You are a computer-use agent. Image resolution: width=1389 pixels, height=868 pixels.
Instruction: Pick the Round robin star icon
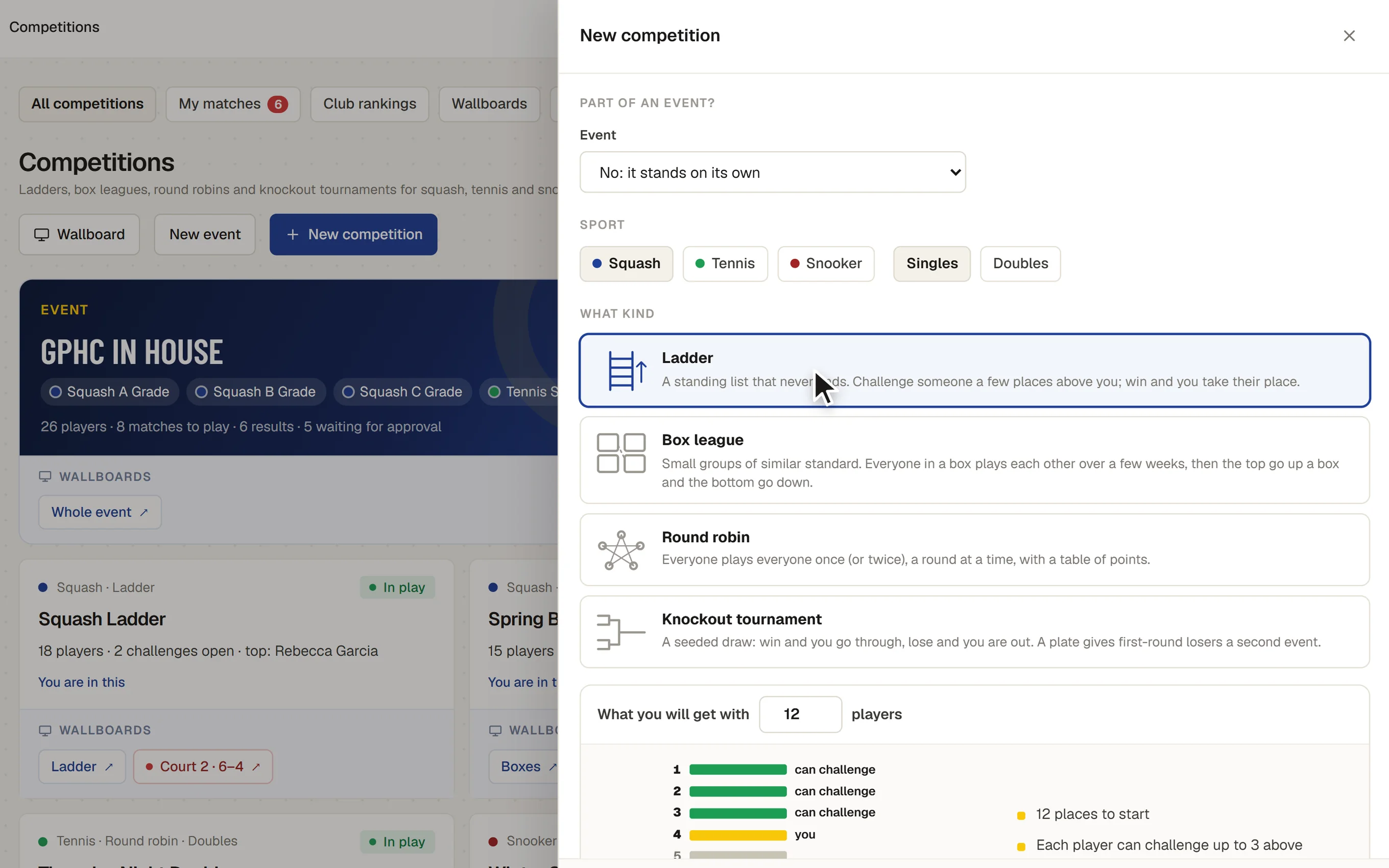pos(621,550)
